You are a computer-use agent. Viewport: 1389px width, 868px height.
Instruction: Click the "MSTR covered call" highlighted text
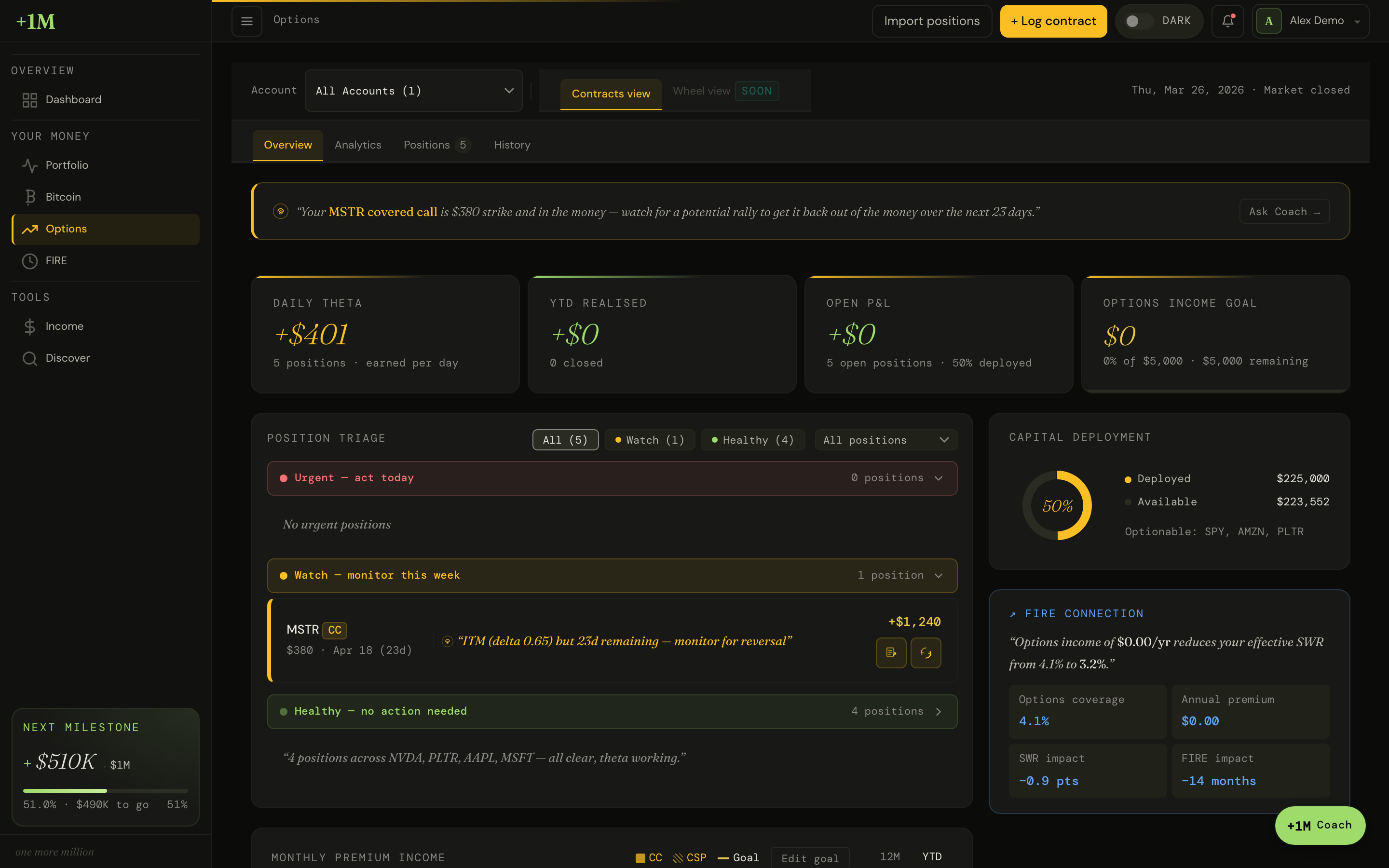383,212
